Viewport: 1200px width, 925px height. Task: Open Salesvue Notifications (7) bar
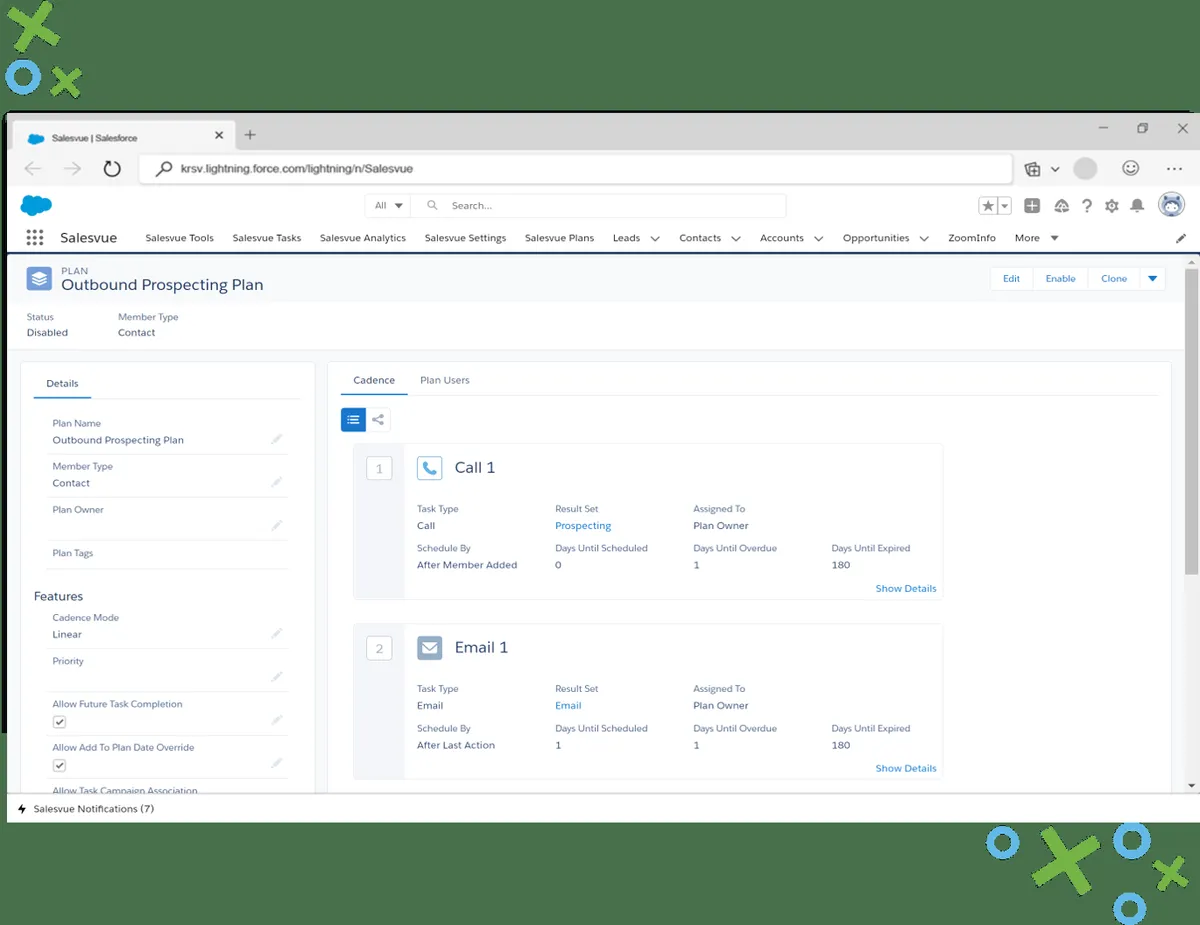click(86, 808)
